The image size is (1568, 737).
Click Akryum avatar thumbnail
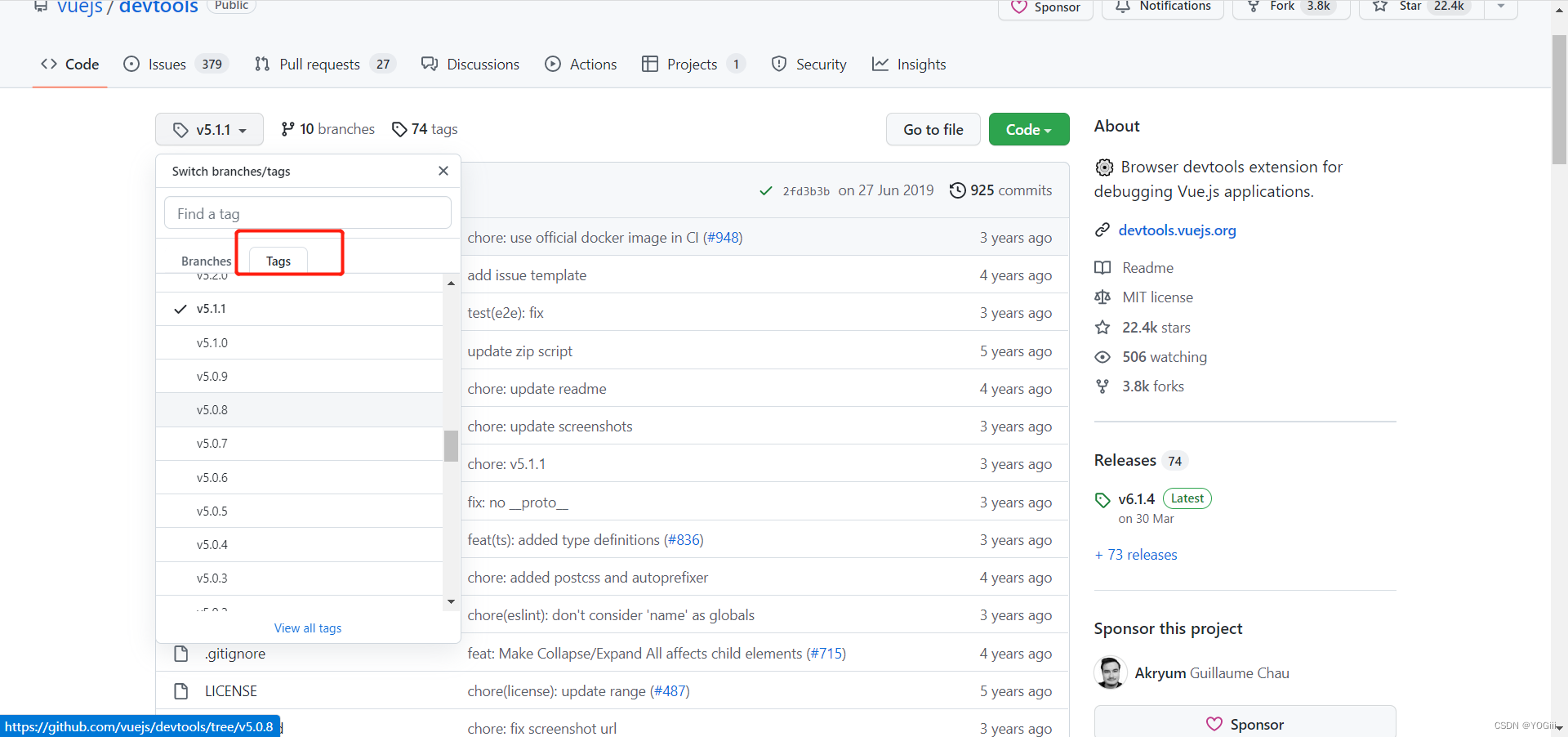click(1110, 672)
